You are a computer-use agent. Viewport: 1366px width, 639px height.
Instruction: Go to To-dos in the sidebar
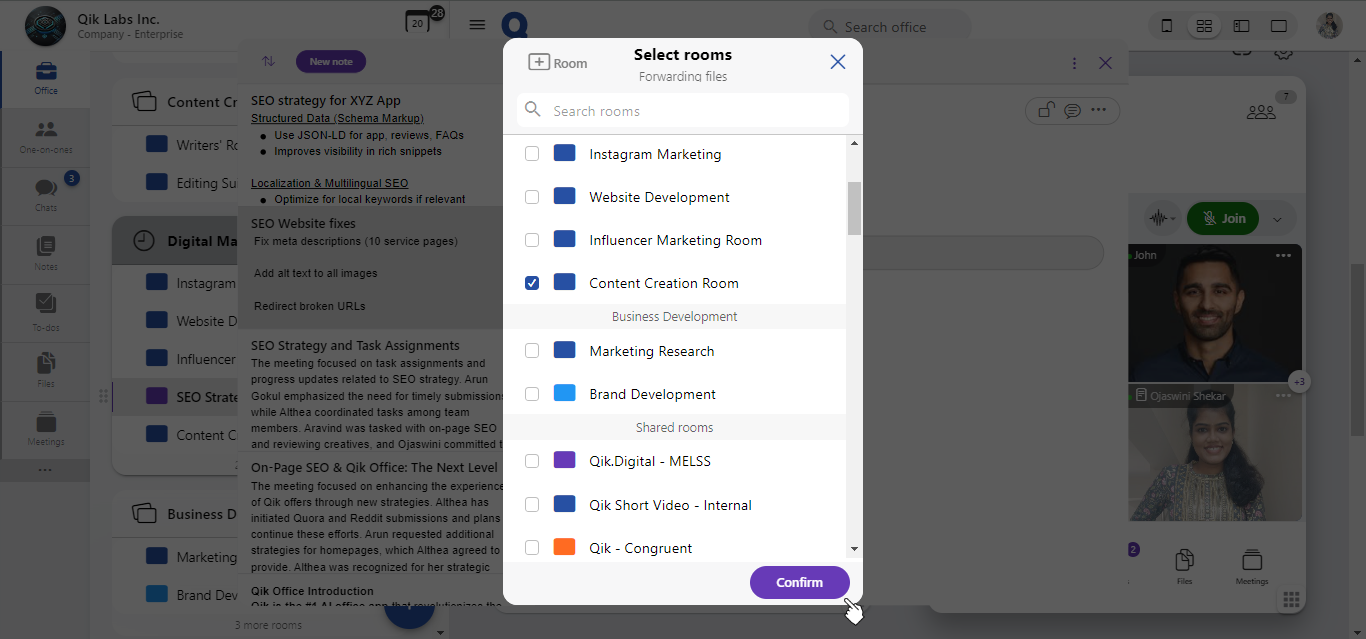(x=46, y=310)
